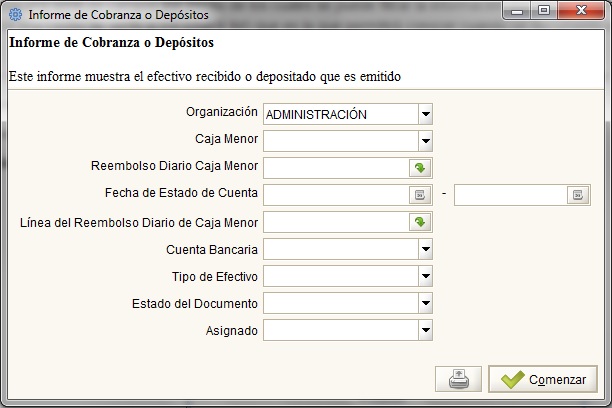Focus the Fecha de Estado start field

coord(336,195)
